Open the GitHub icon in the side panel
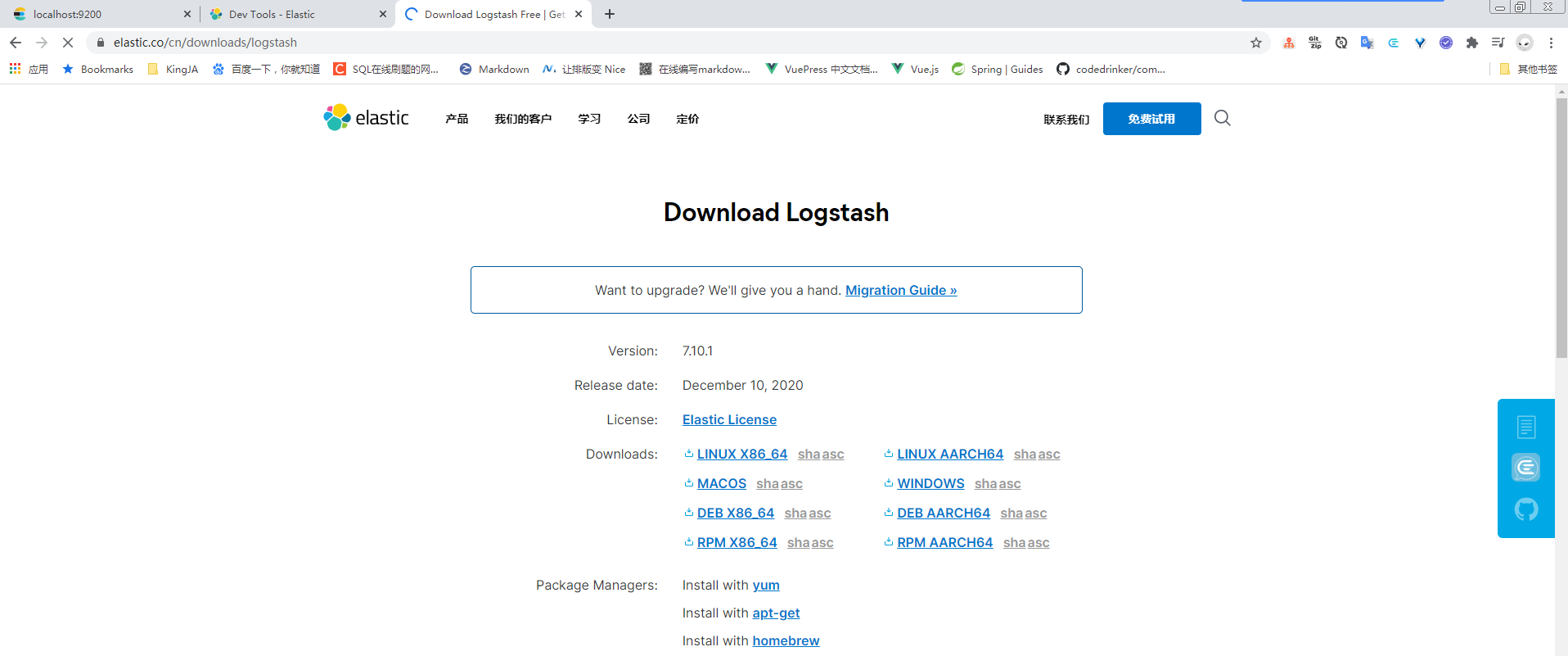This screenshot has height=656, width=1568. coord(1526,509)
